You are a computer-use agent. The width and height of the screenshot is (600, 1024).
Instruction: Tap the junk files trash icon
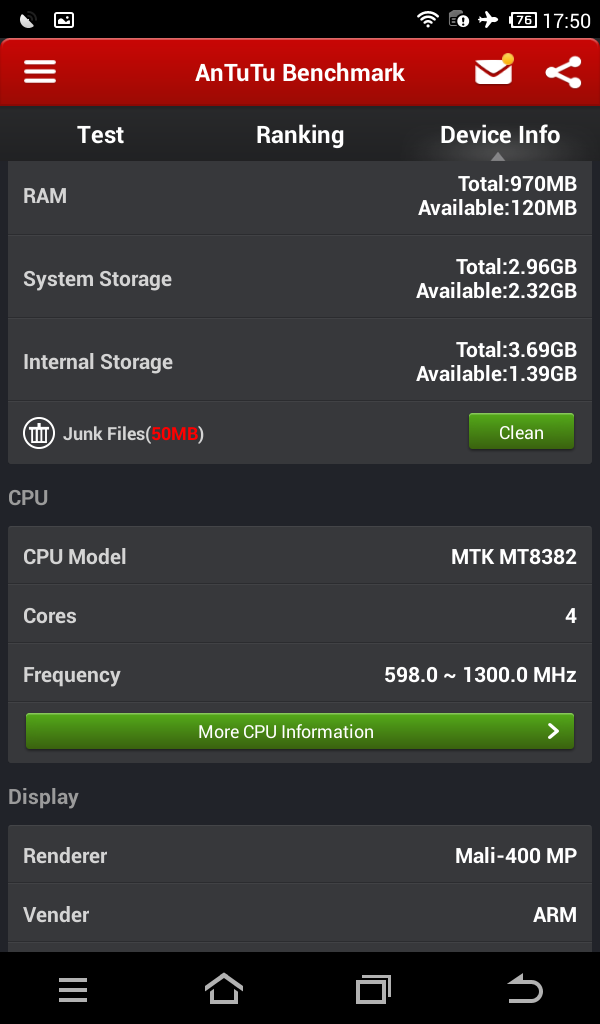pos(39,433)
